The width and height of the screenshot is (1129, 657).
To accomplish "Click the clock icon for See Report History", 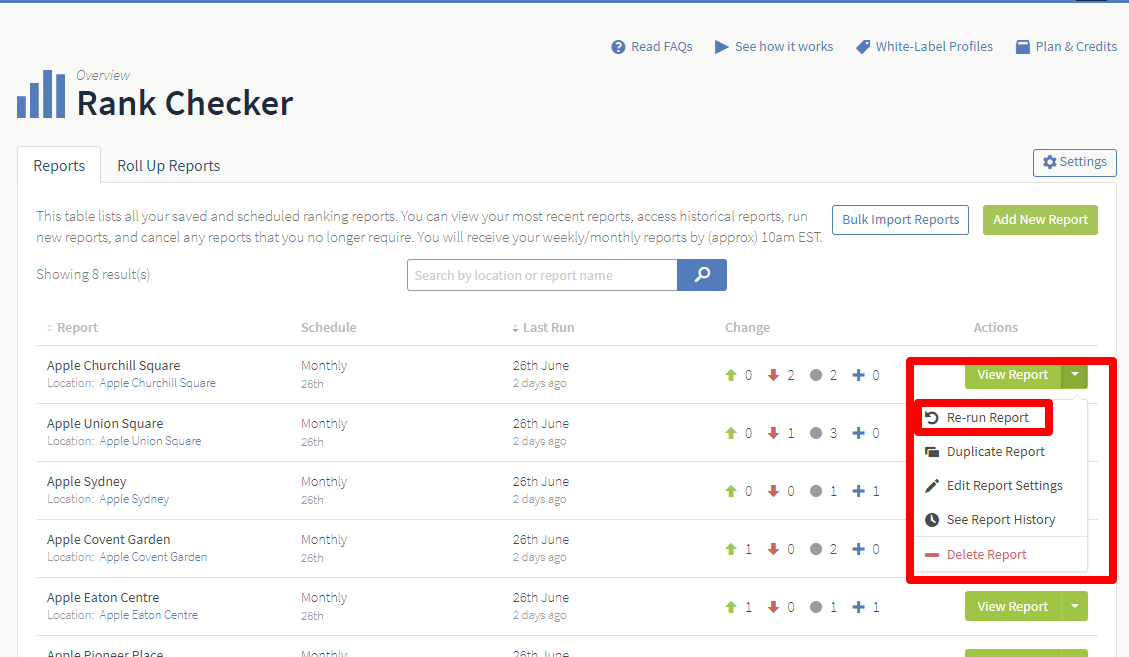I will [x=932, y=519].
